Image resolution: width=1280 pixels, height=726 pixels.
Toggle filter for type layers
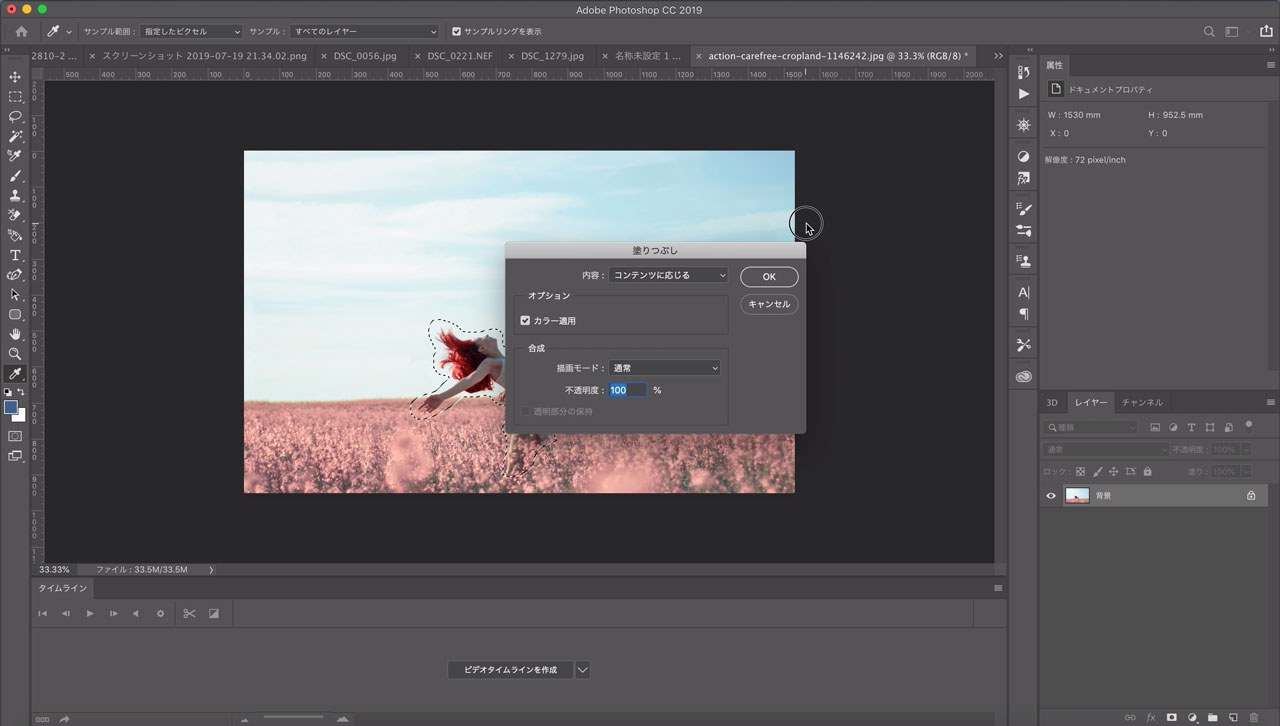click(1191, 427)
